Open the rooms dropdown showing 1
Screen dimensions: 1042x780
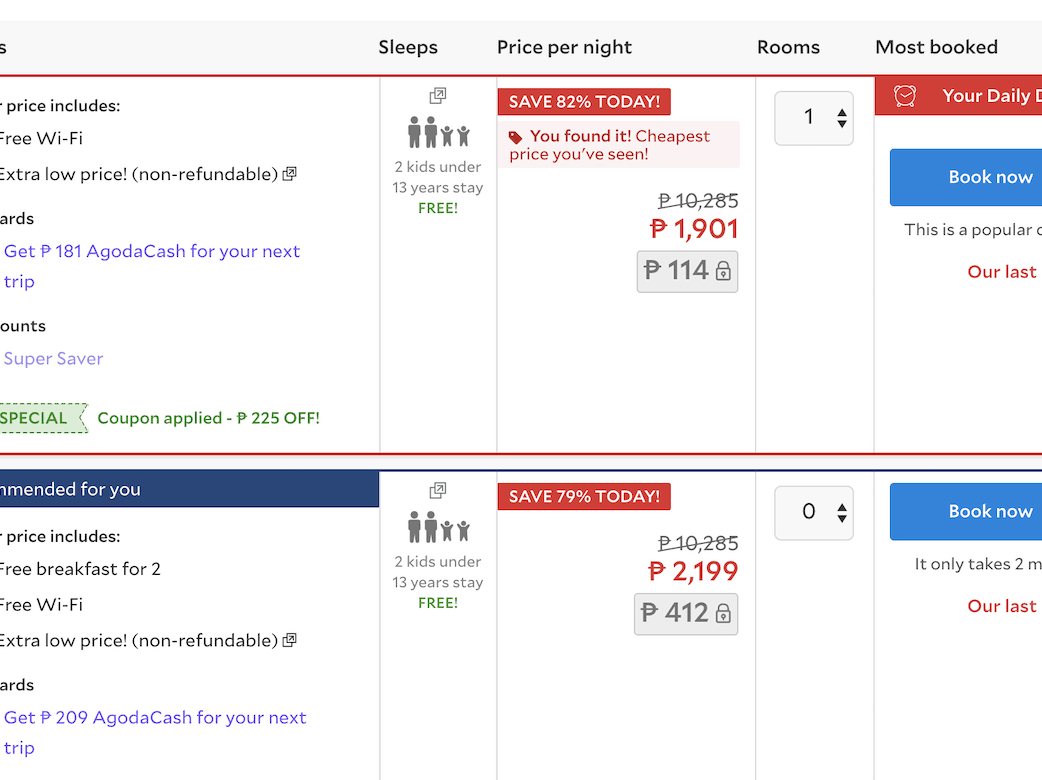[814, 118]
